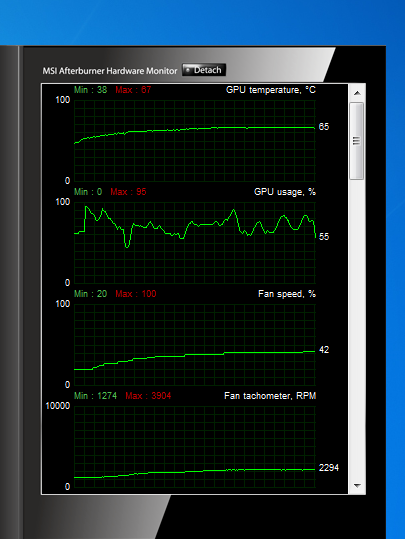Click the vertical scrollbar thumb grip
This screenshot has width=405, height=539.
(x=357, y=141)
